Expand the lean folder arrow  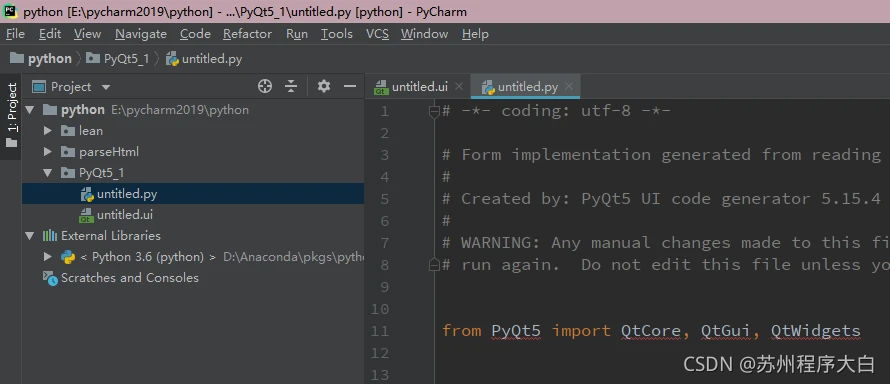48,131
